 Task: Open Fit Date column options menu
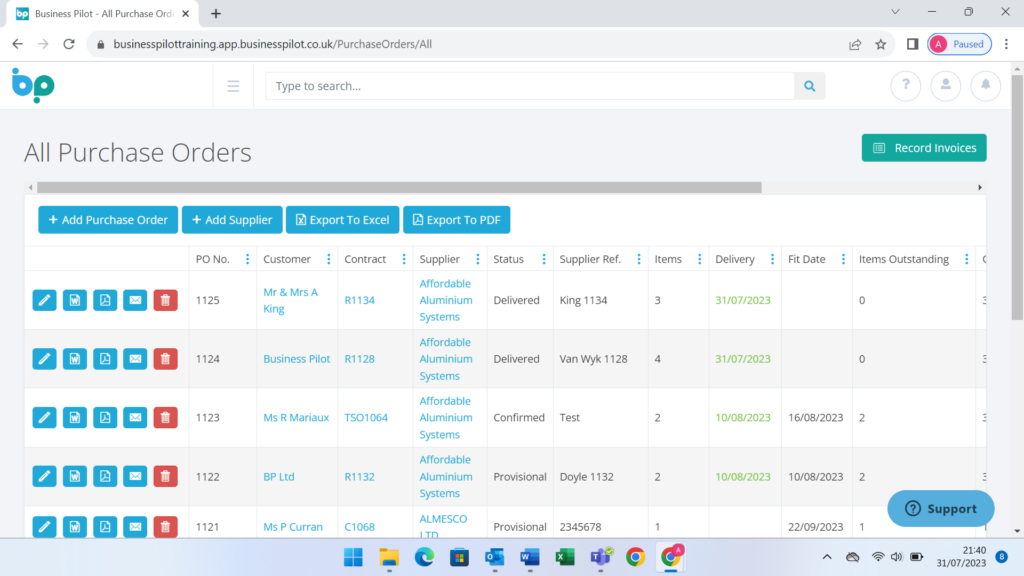click(x=843, y=259)
